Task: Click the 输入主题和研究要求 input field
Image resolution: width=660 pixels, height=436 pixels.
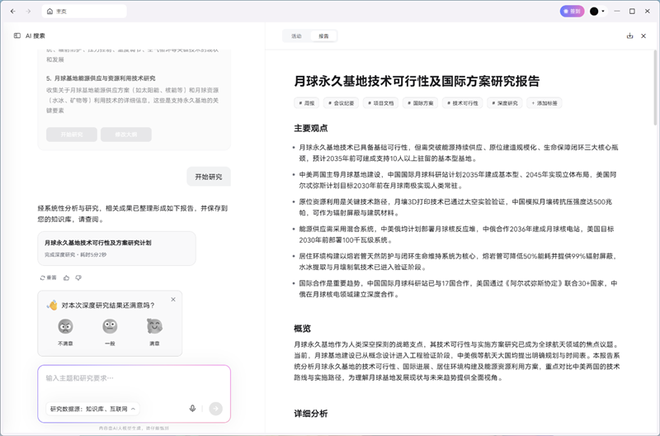Action: 130,378
